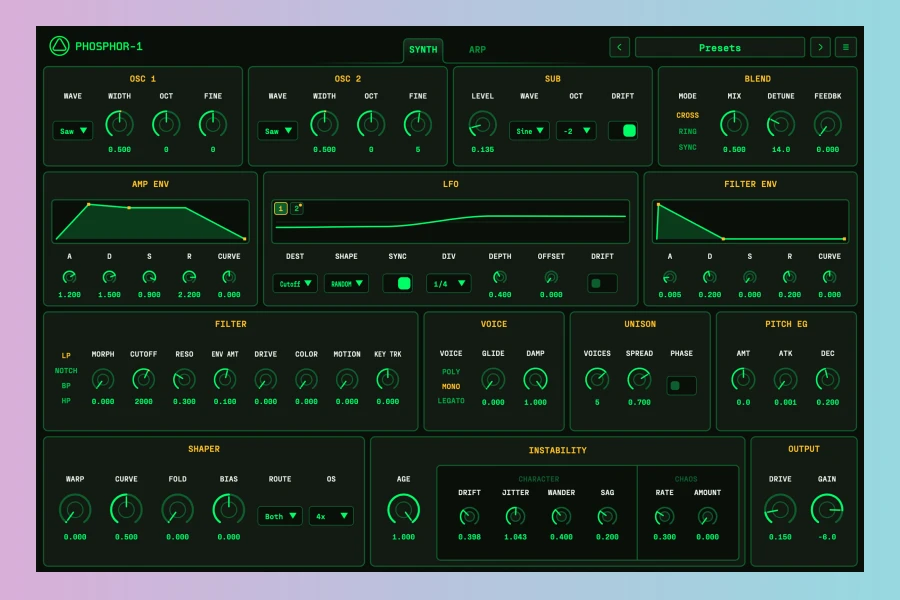Open the hamburger menu icon
Image resolution: width=900 pixels, height=600 pixels.
(x=845, y=48)
